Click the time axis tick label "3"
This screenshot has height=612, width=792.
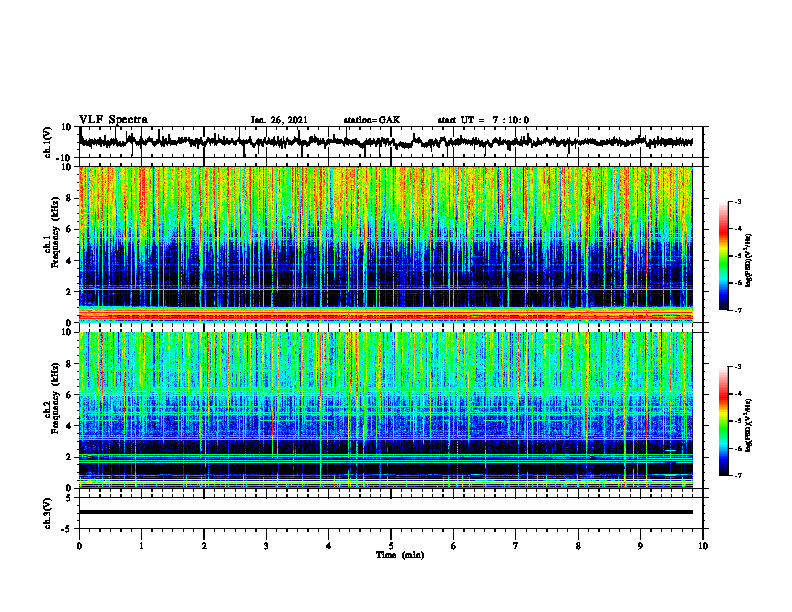pos(266,546)
